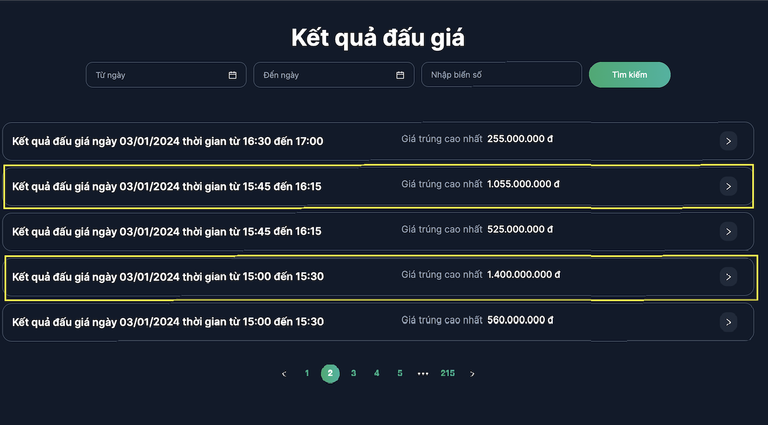Expand the 560.000.000 đ auction result row

pyautogui.click(x=728, y=322)
